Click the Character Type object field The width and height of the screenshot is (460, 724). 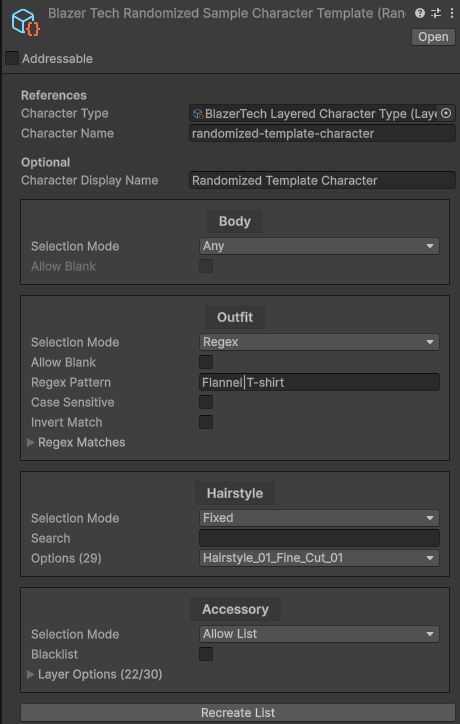tap(322, 114)
